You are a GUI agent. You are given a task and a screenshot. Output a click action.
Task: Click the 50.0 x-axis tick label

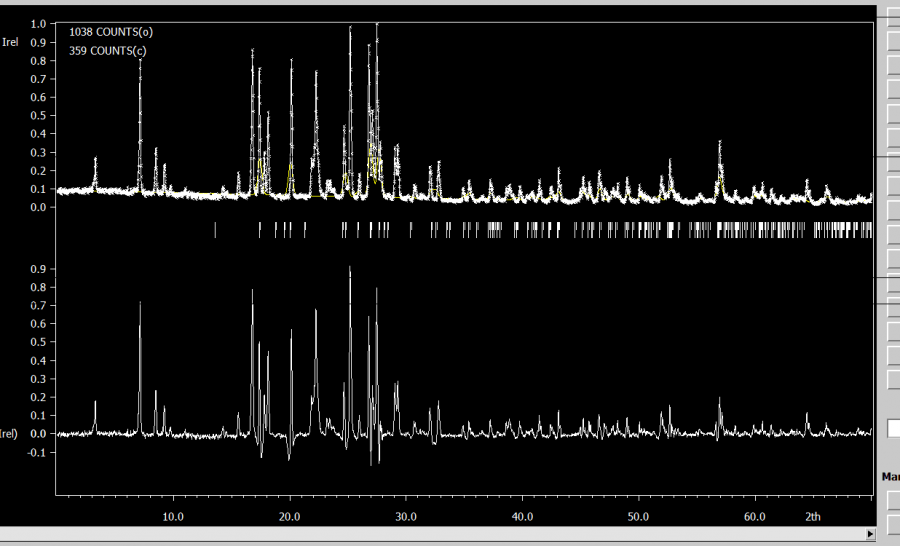click(x=638, y=517)
